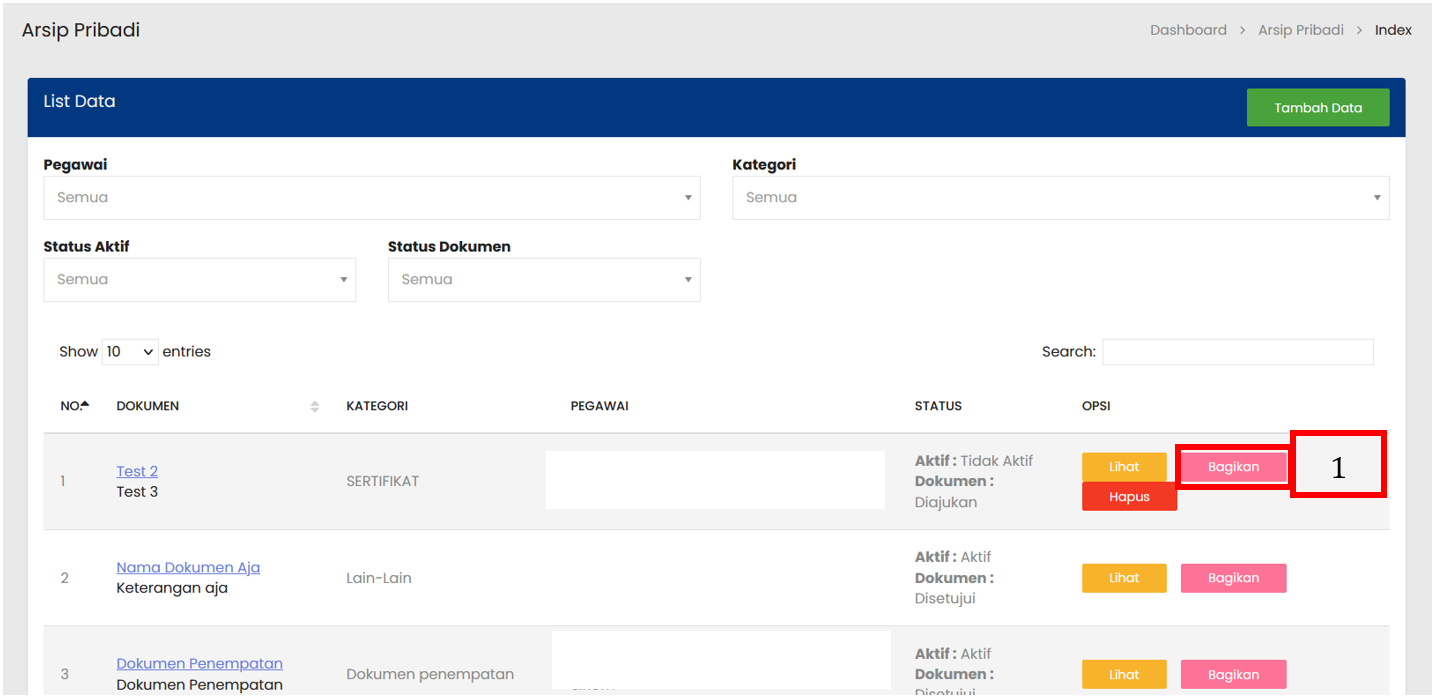
Task: Change the Show entries count selector
Action: coord(130,352)
